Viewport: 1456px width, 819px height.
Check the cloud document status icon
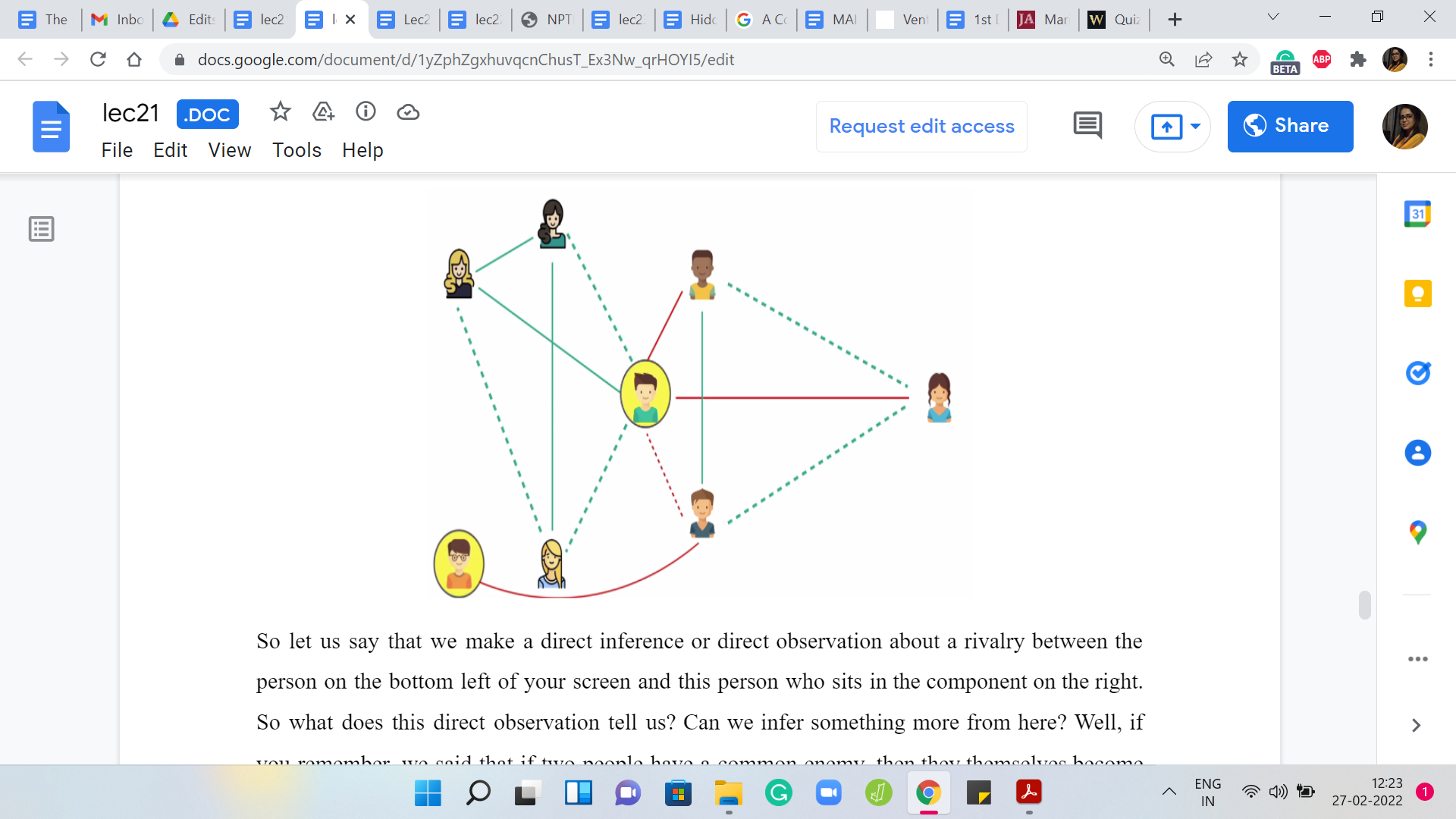[408, 112]
